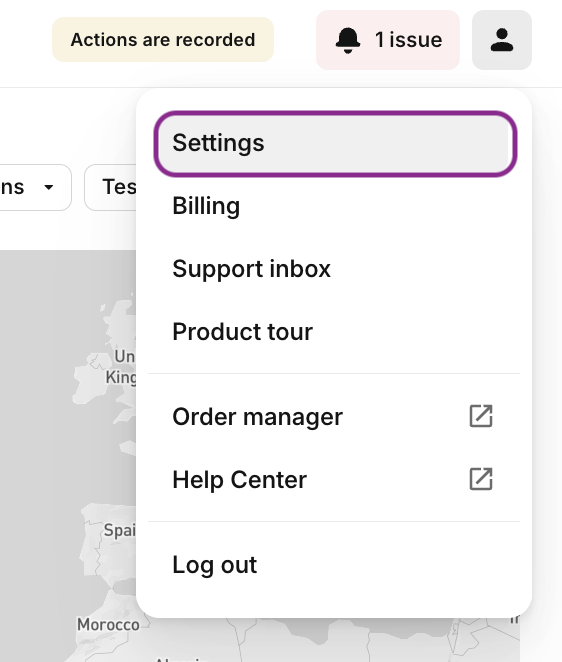Click the 'ns' filter label text
562x662 pixels.
coord(12,187)
